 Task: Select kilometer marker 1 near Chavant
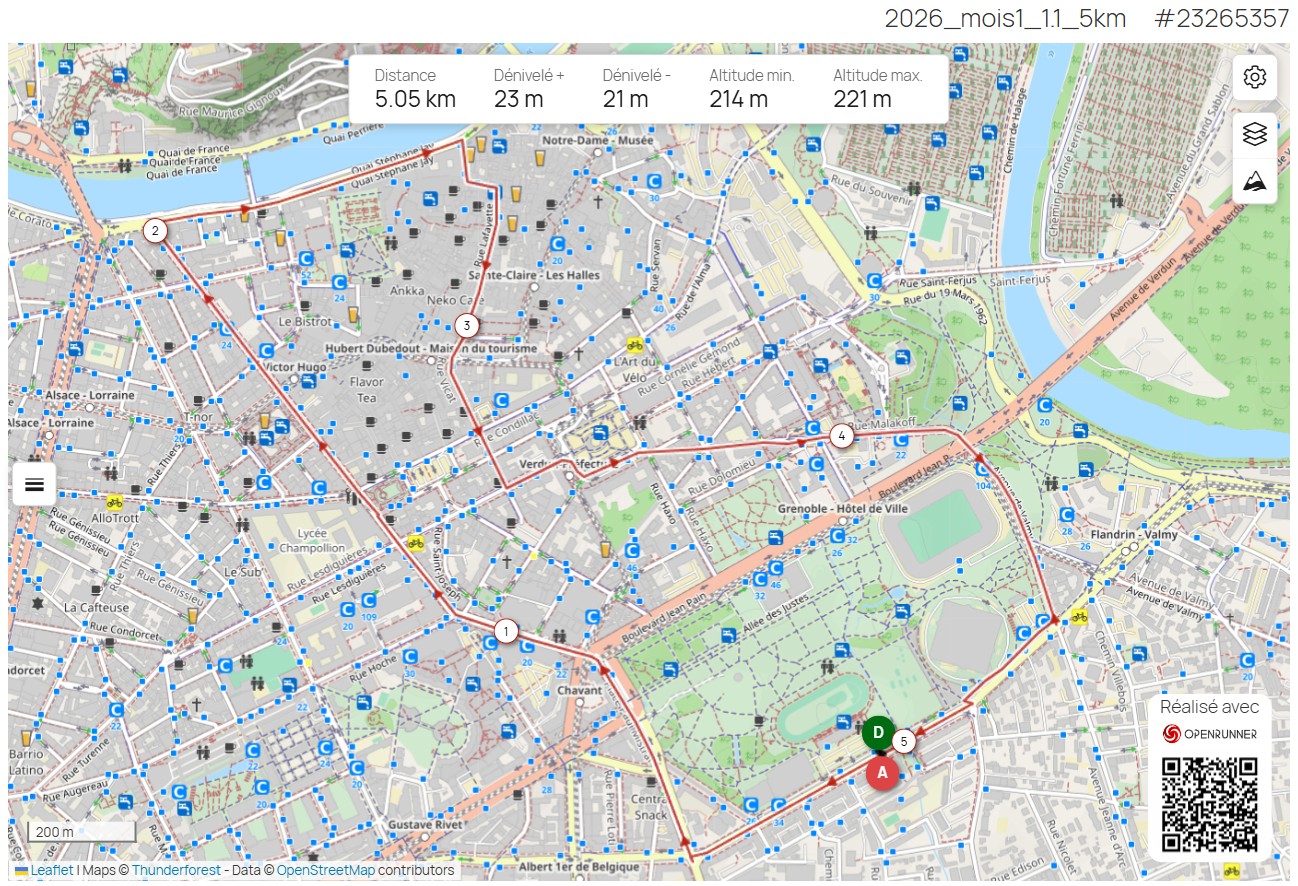506,630
